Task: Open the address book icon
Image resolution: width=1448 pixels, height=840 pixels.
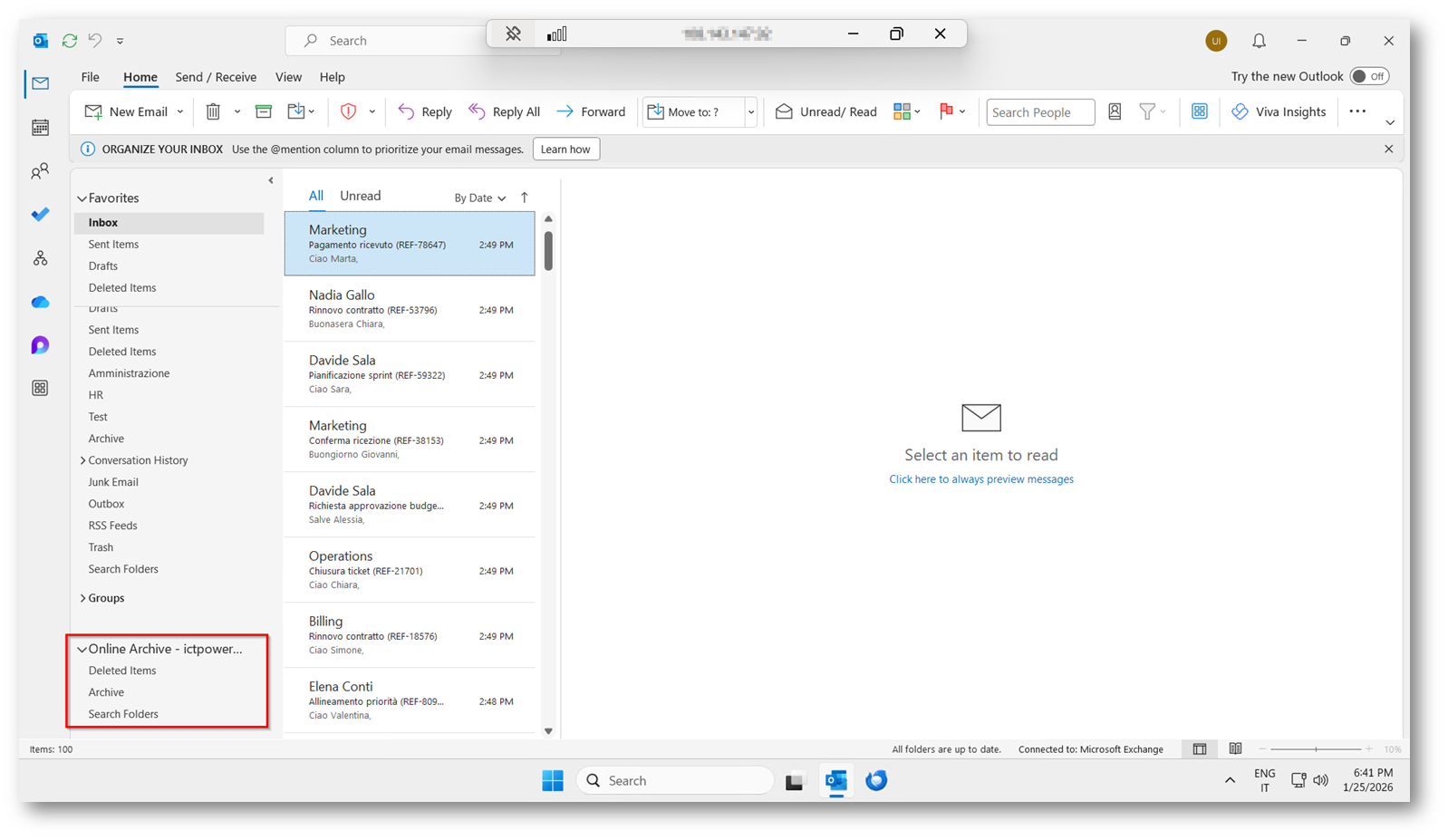Action: click(x=1115, y=111)
